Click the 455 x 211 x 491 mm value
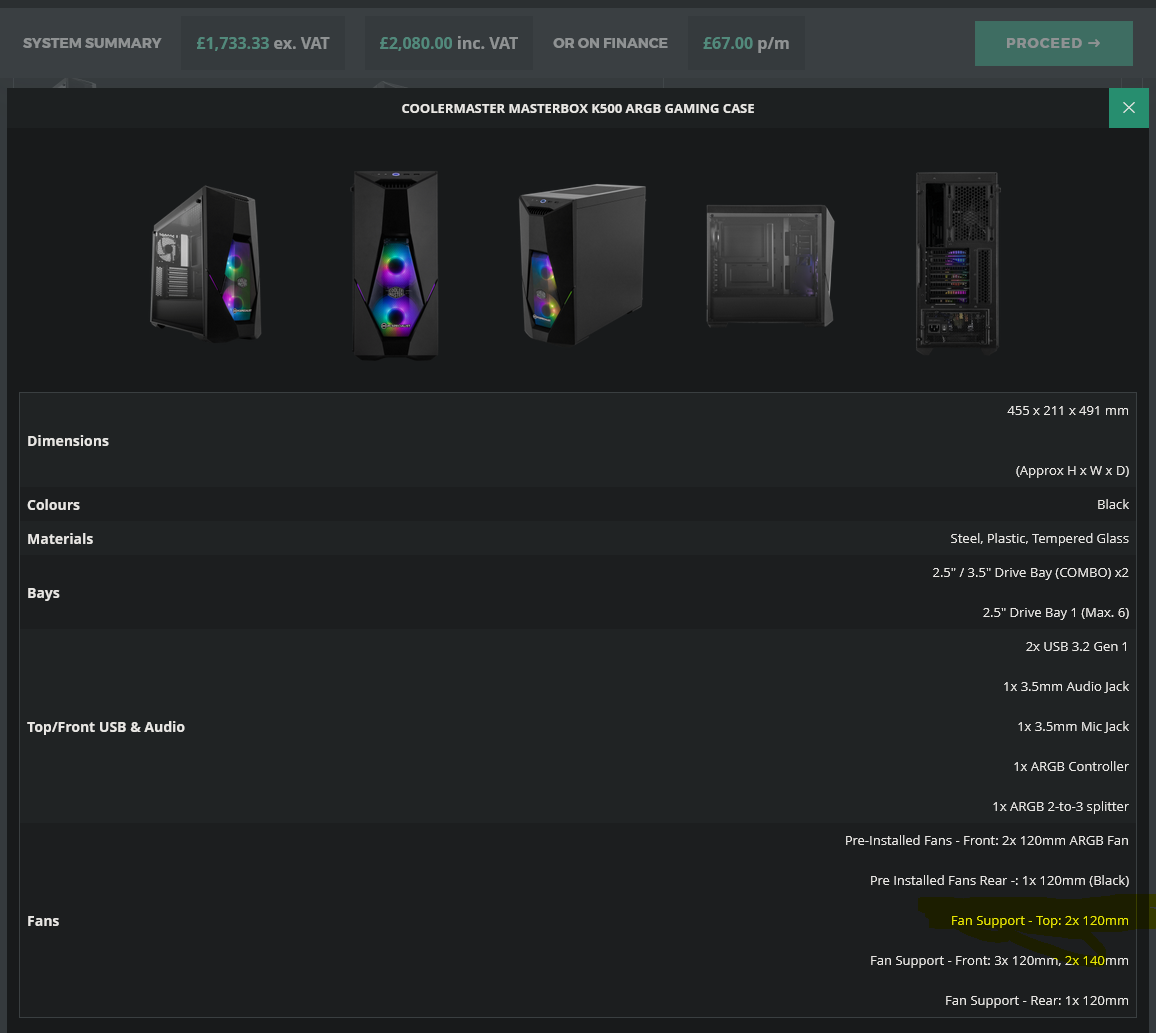Image resolution: width=1169 pixels, height=1033 pixels. click(1068, 411)
